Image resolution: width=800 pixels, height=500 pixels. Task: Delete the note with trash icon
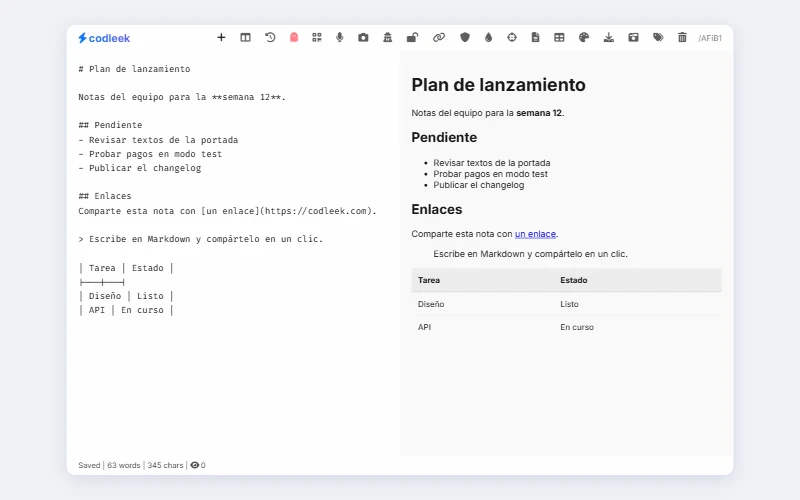682,37
